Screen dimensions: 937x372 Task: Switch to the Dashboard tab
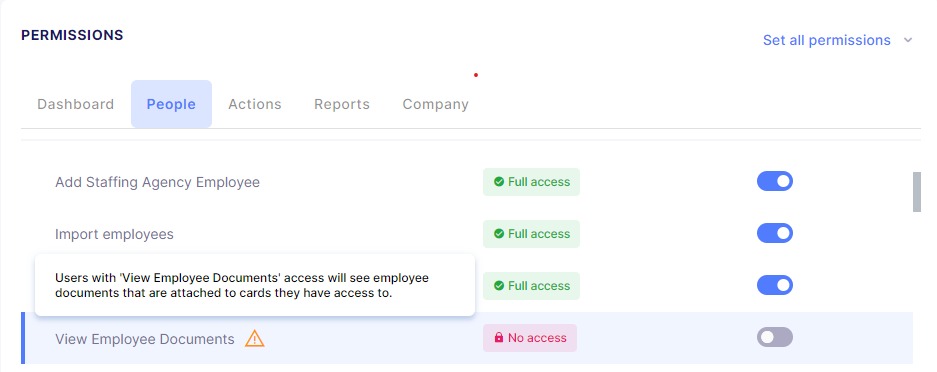(75, 104)
